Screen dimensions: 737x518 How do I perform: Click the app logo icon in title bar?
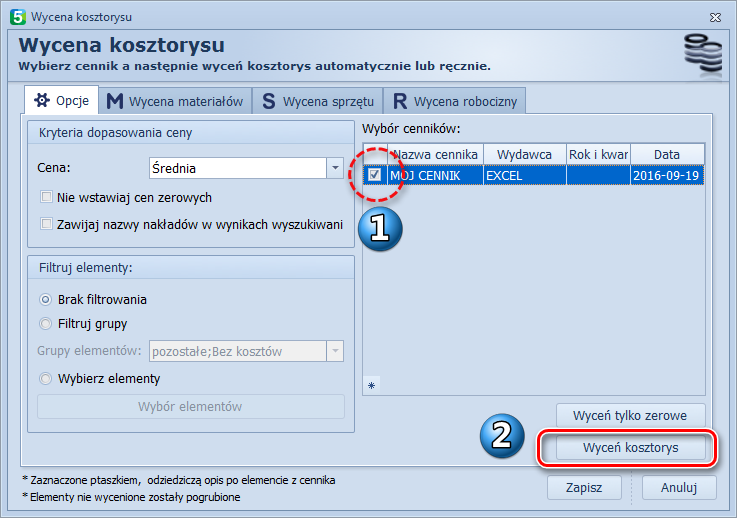click(17, 17)
